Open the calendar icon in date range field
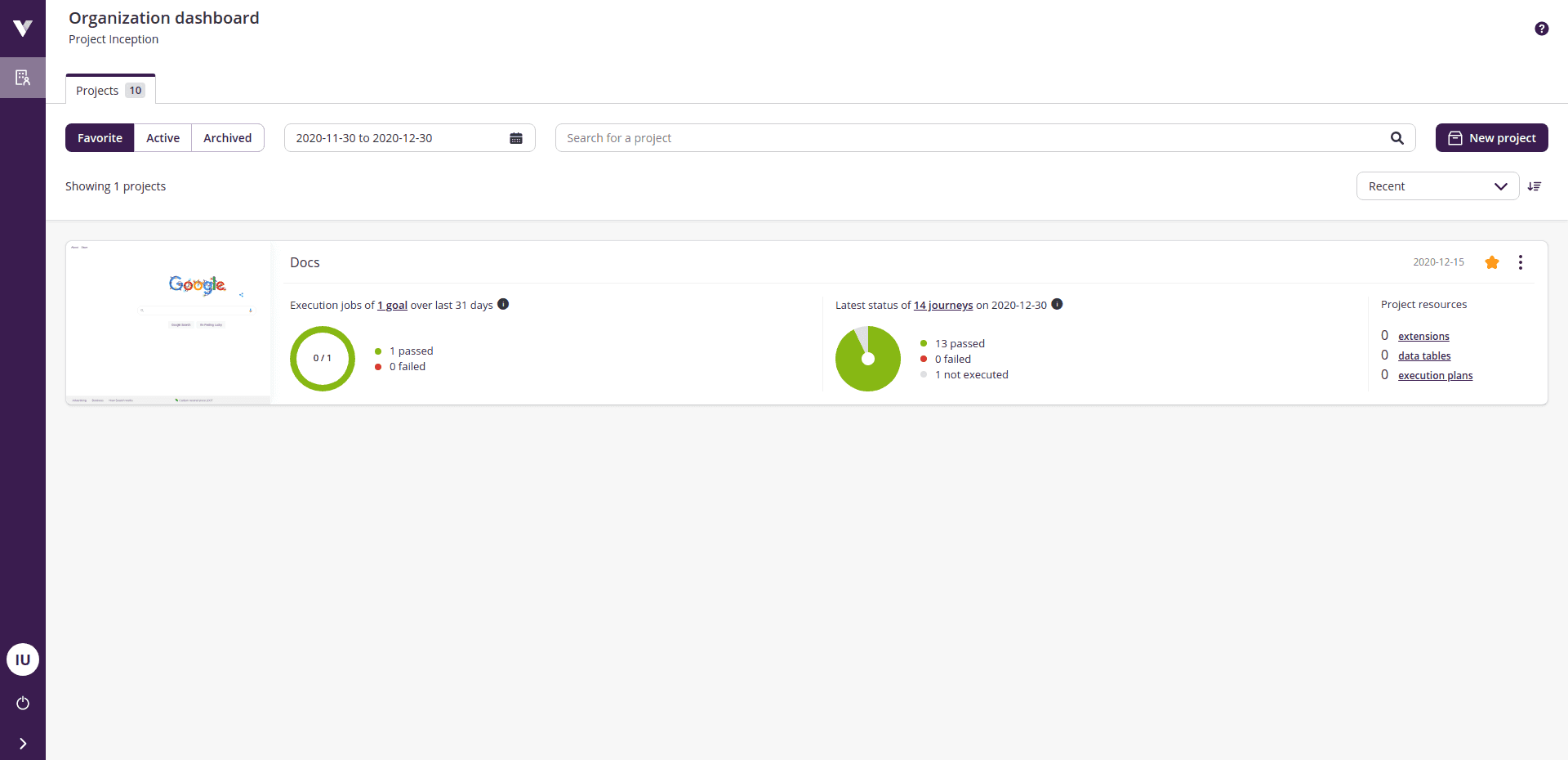 [x=516, y=137]
